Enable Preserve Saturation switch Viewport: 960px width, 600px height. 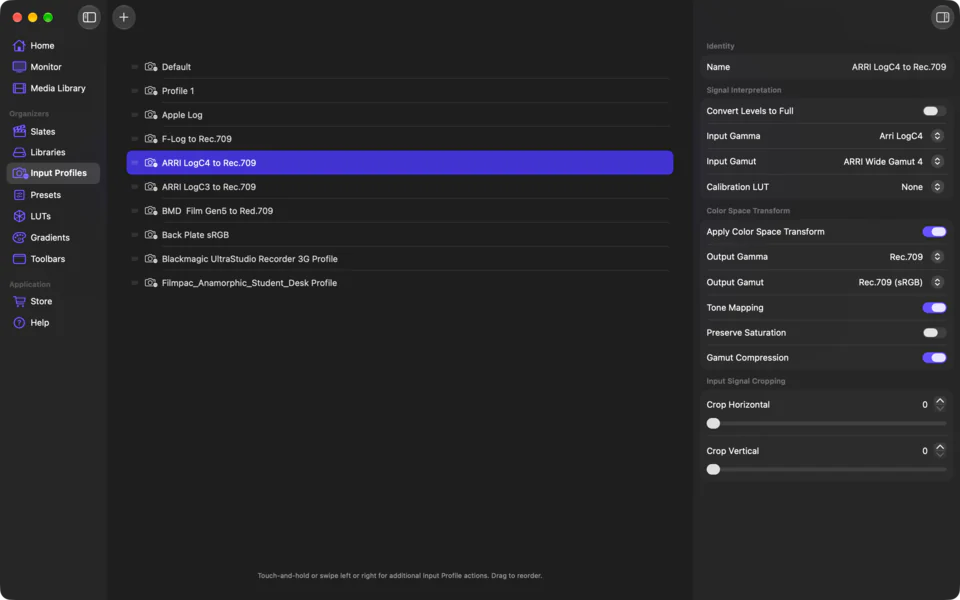pos(934,332)
